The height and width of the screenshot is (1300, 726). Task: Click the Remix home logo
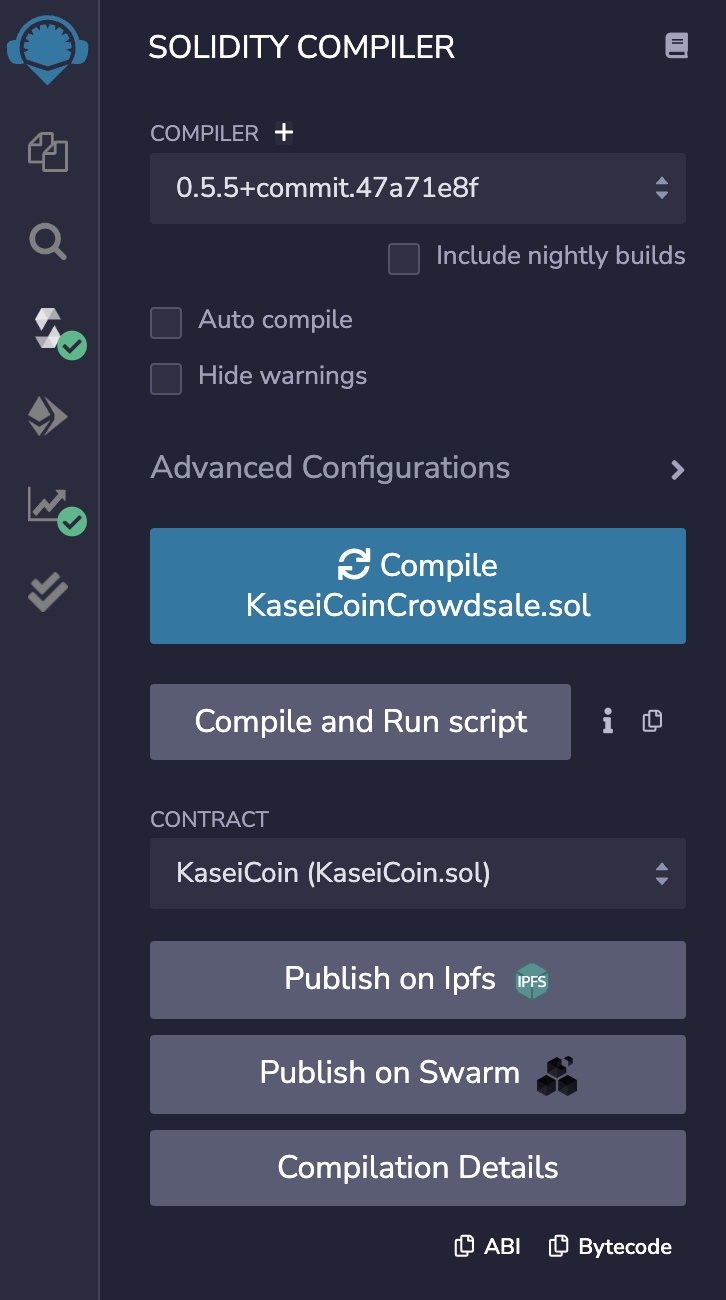(x=47, y=45)
